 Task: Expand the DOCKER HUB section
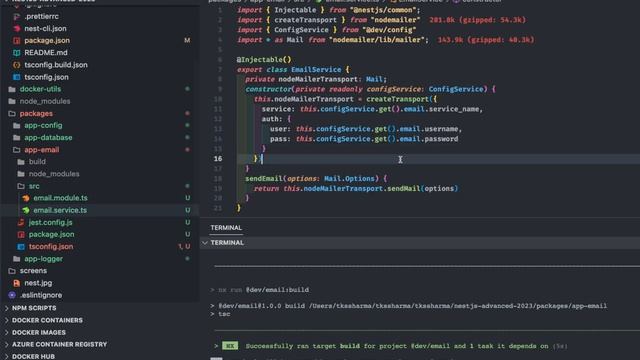(33, 356)
